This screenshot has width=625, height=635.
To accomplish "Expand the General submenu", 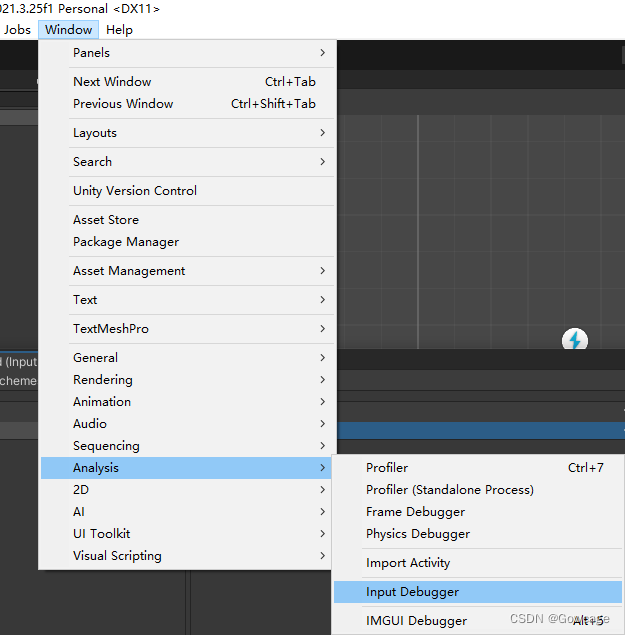I will click(x=188, y=358).
